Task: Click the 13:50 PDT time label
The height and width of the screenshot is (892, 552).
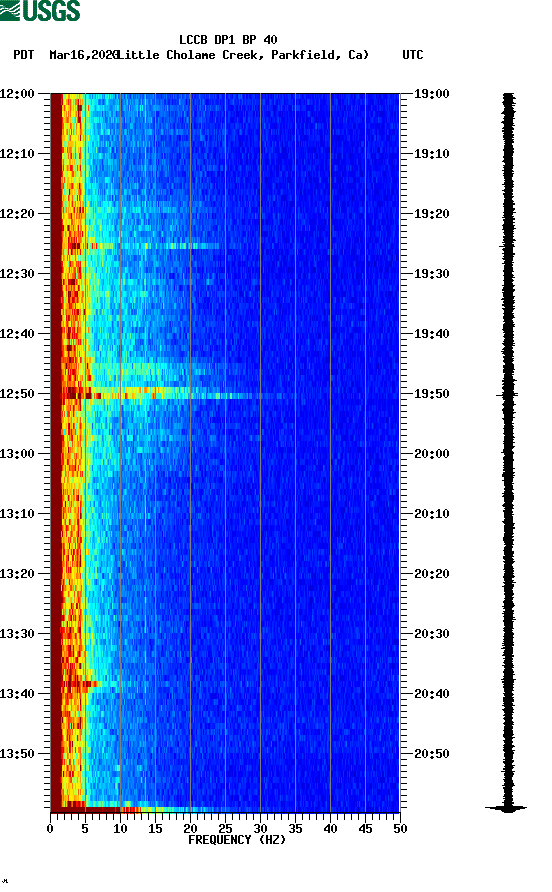Action: click(18, 754)
